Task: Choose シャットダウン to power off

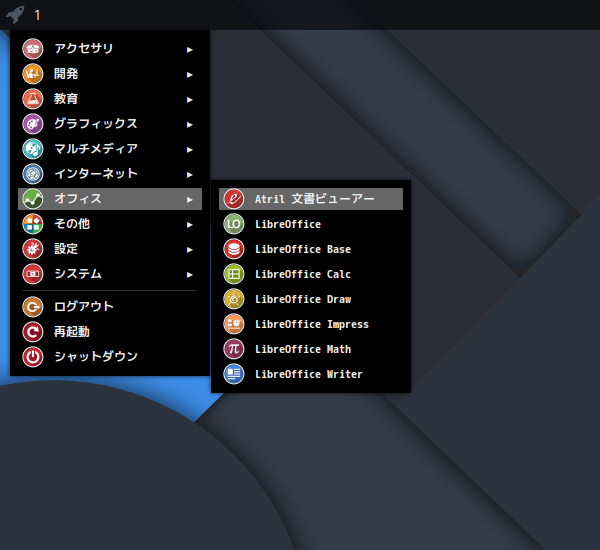Action: [110, 357]
